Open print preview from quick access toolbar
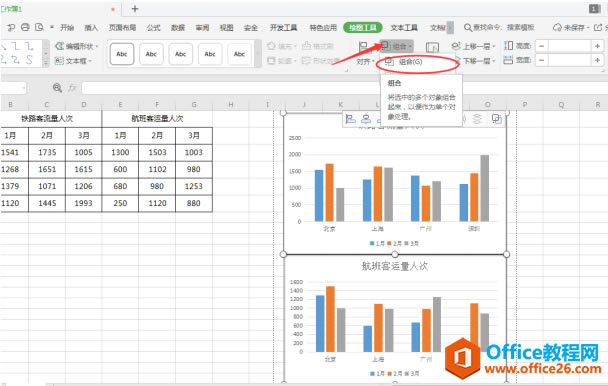The height and width of the screenshot is (386, 608). pos(39,27)
